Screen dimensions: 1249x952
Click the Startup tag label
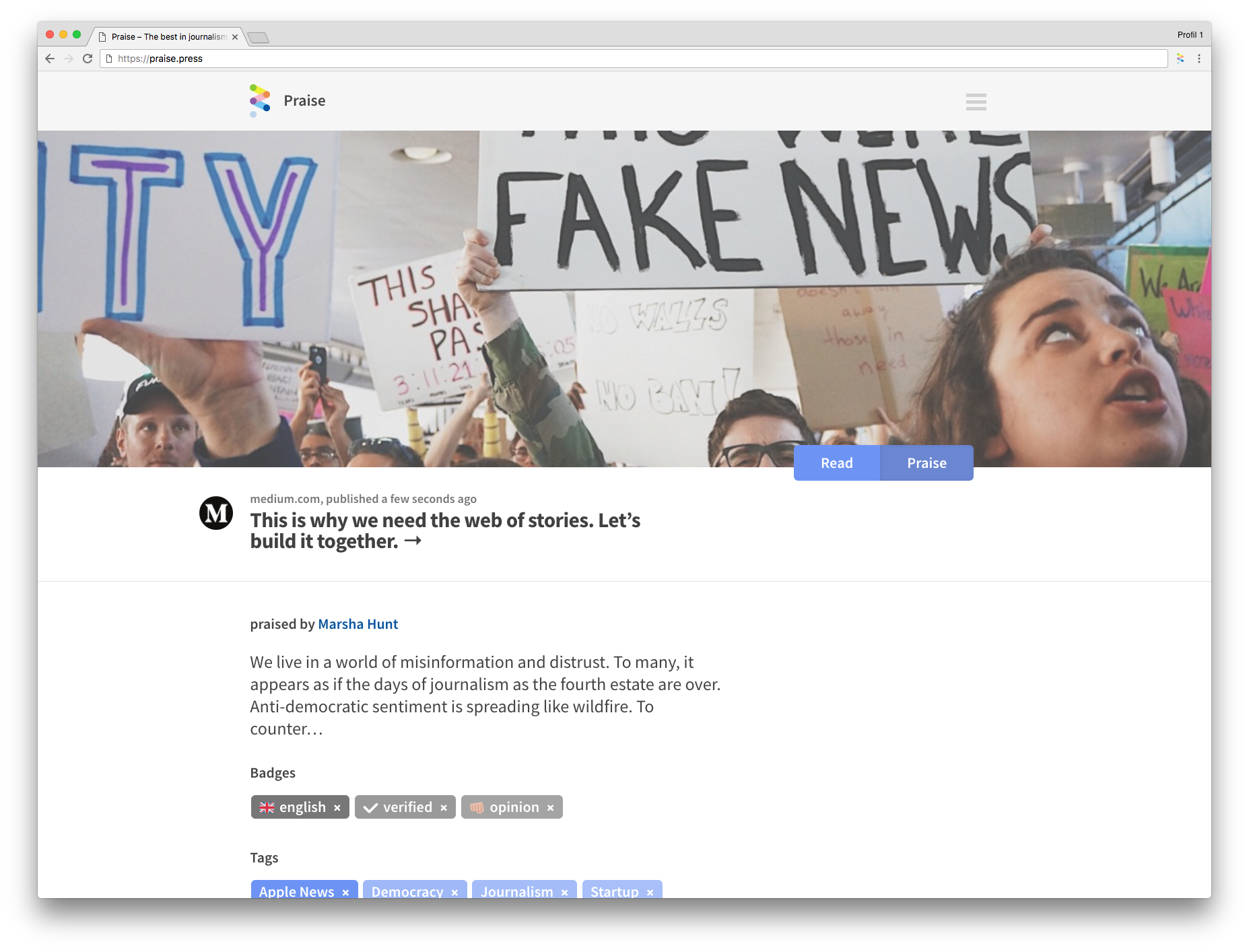click(615, 891)
